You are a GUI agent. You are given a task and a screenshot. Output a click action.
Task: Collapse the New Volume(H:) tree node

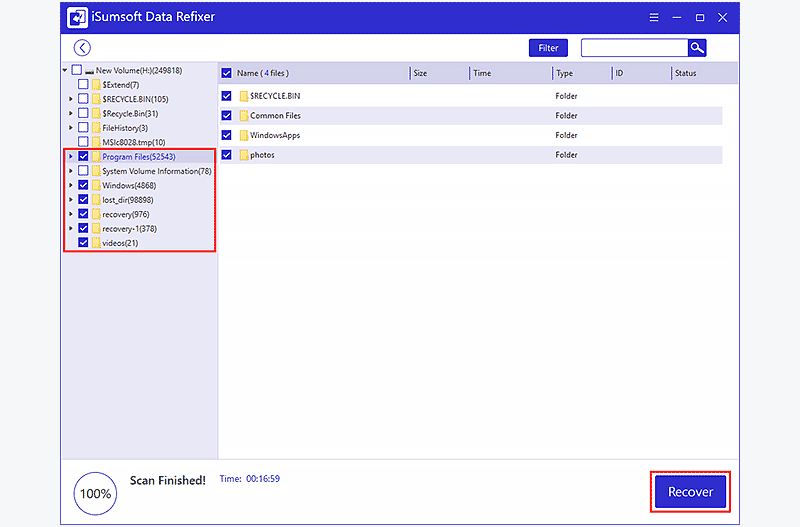click(x=65, y=70)
